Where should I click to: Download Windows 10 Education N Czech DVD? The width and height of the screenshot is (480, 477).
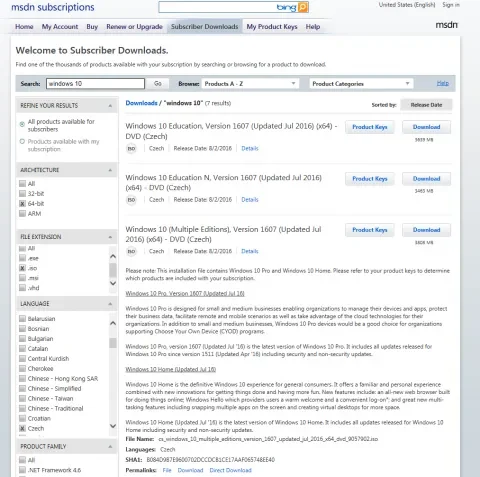(x=426, y=179)
